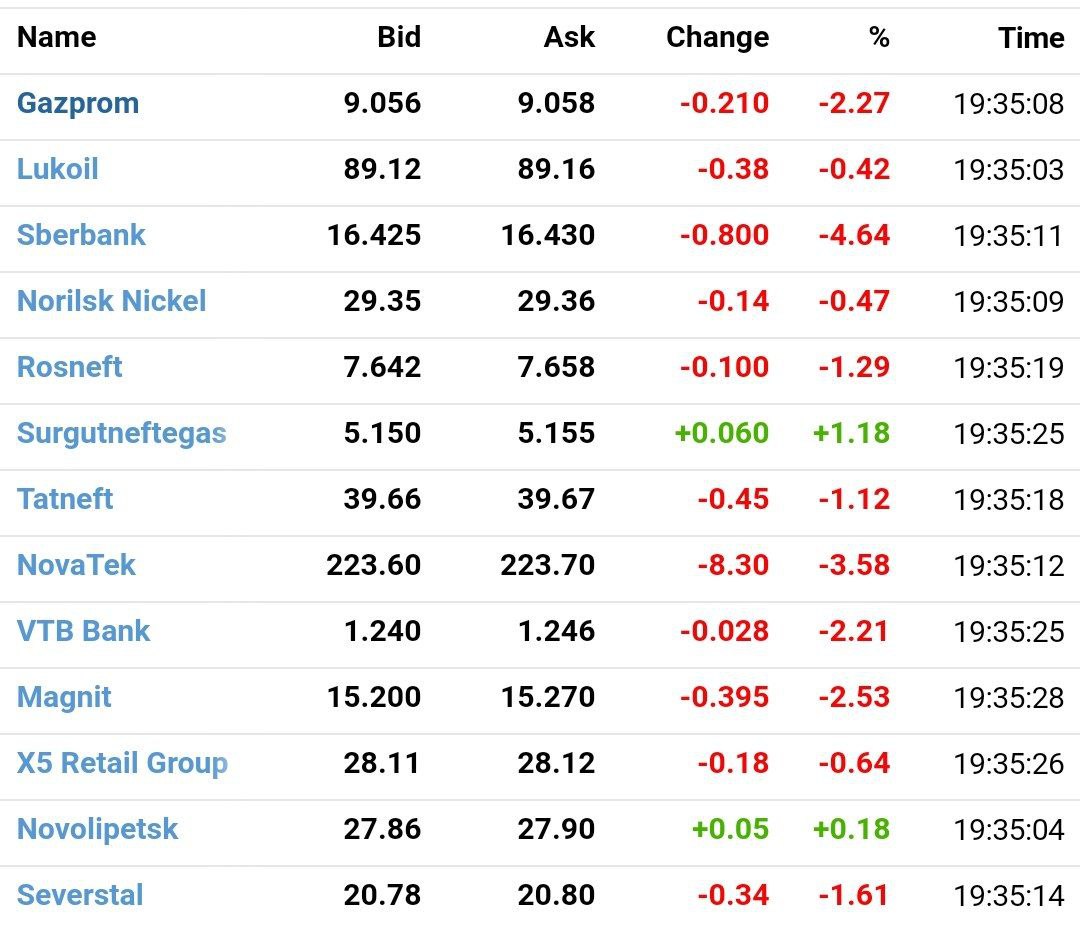Click the Ask column header

coord(569,38)
